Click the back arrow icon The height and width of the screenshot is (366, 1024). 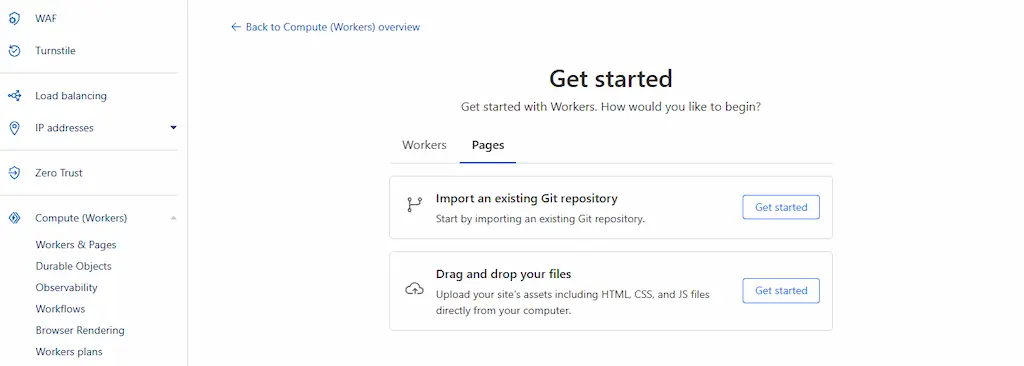click(x=236, y=27)
